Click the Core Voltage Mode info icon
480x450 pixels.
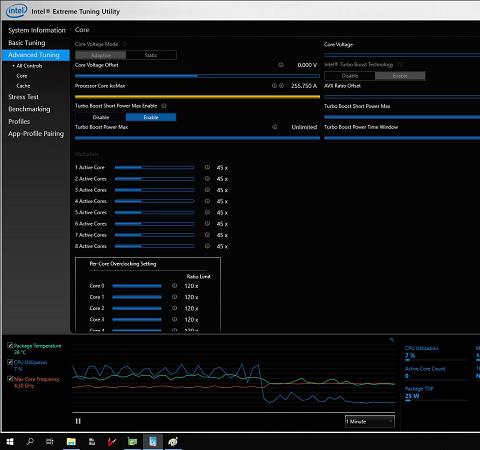point(124,44)
